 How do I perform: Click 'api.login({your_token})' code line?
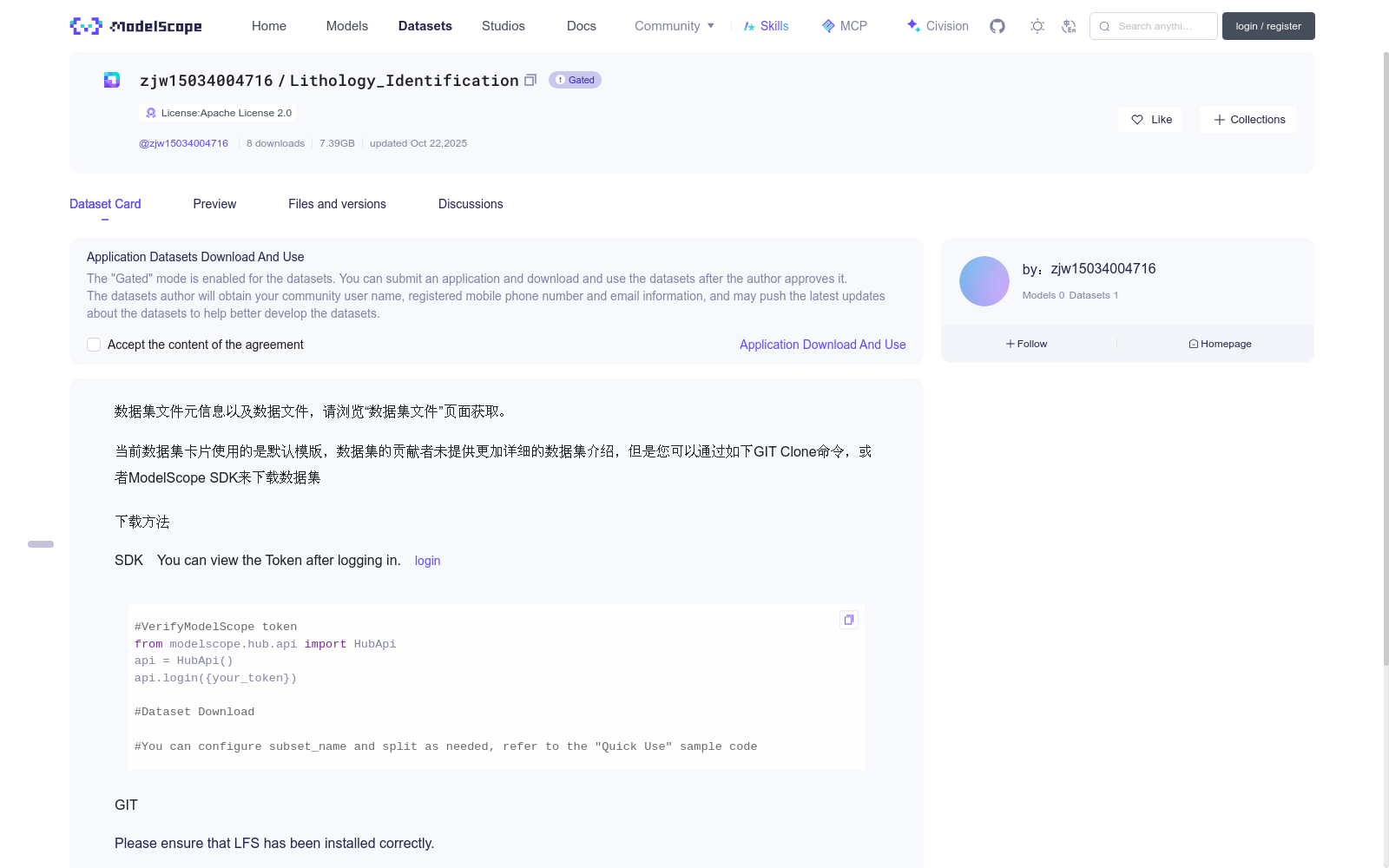pos(215,678)
